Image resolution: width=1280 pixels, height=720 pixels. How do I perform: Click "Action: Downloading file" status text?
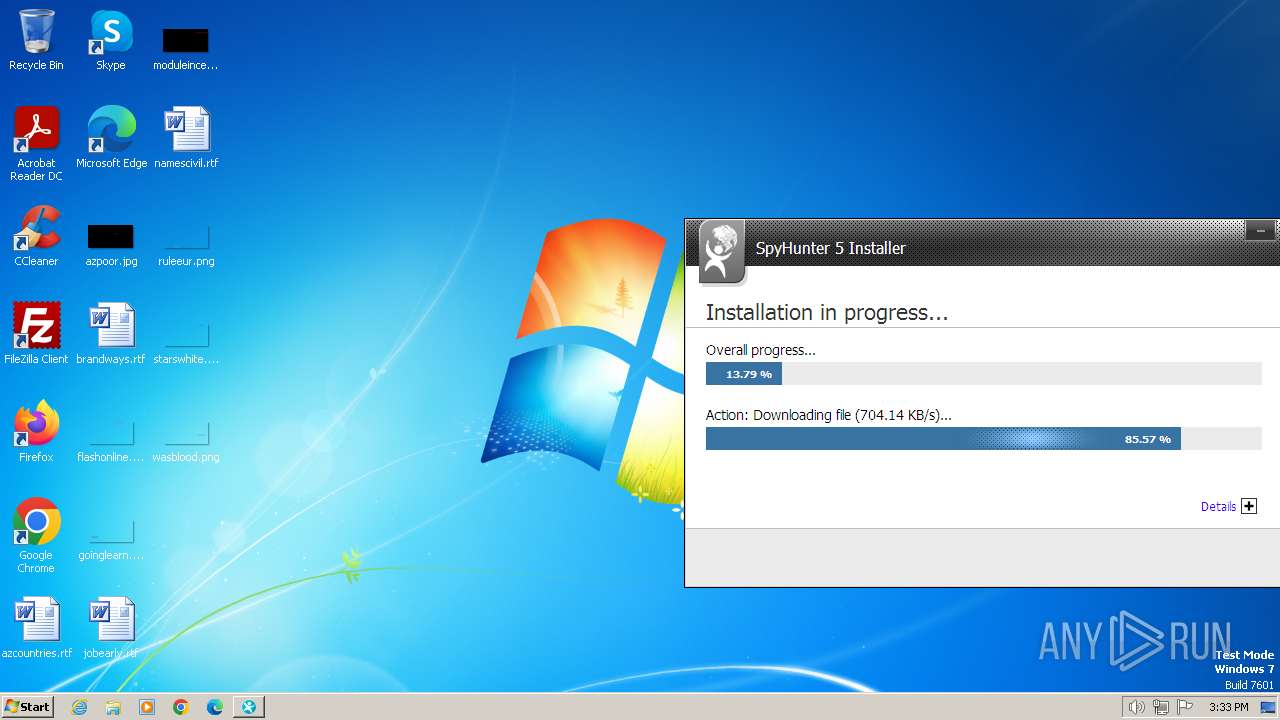click(828, 415)
